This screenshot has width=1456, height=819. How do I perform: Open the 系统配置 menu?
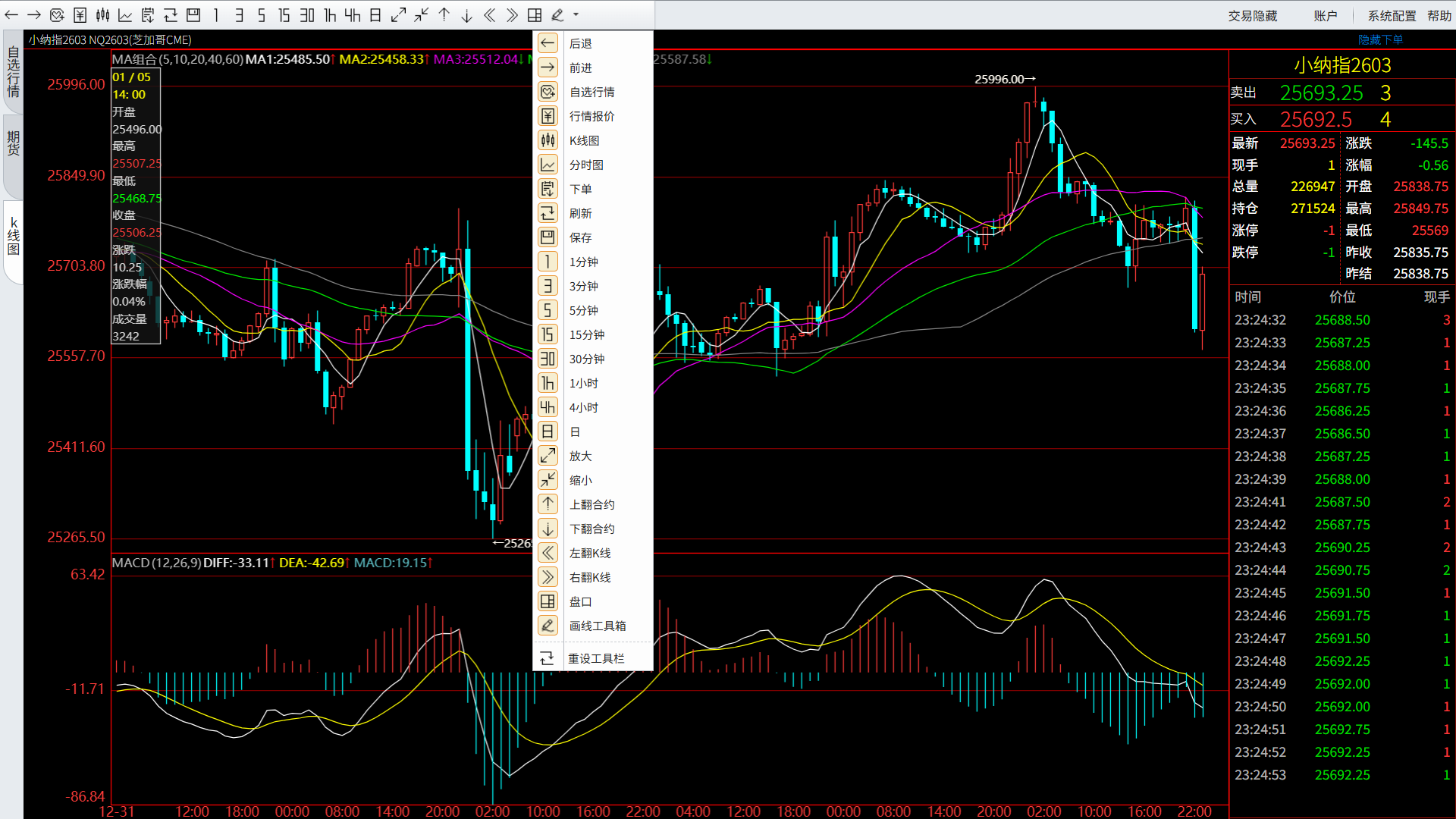(1392, 16)
